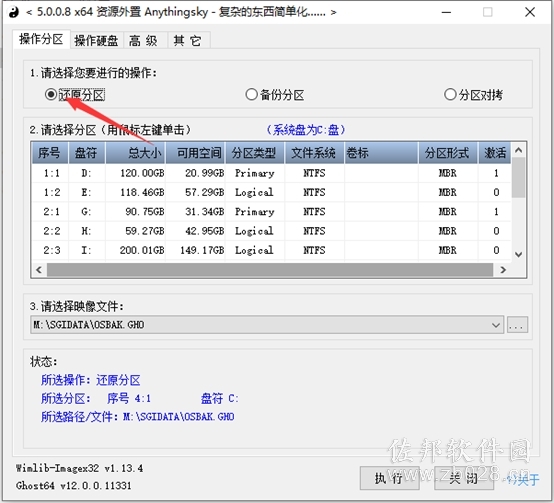Expand the image file path dropdown
Image resolution: width=554 pixels, height=503 pixels.
(x=496, y=325)
